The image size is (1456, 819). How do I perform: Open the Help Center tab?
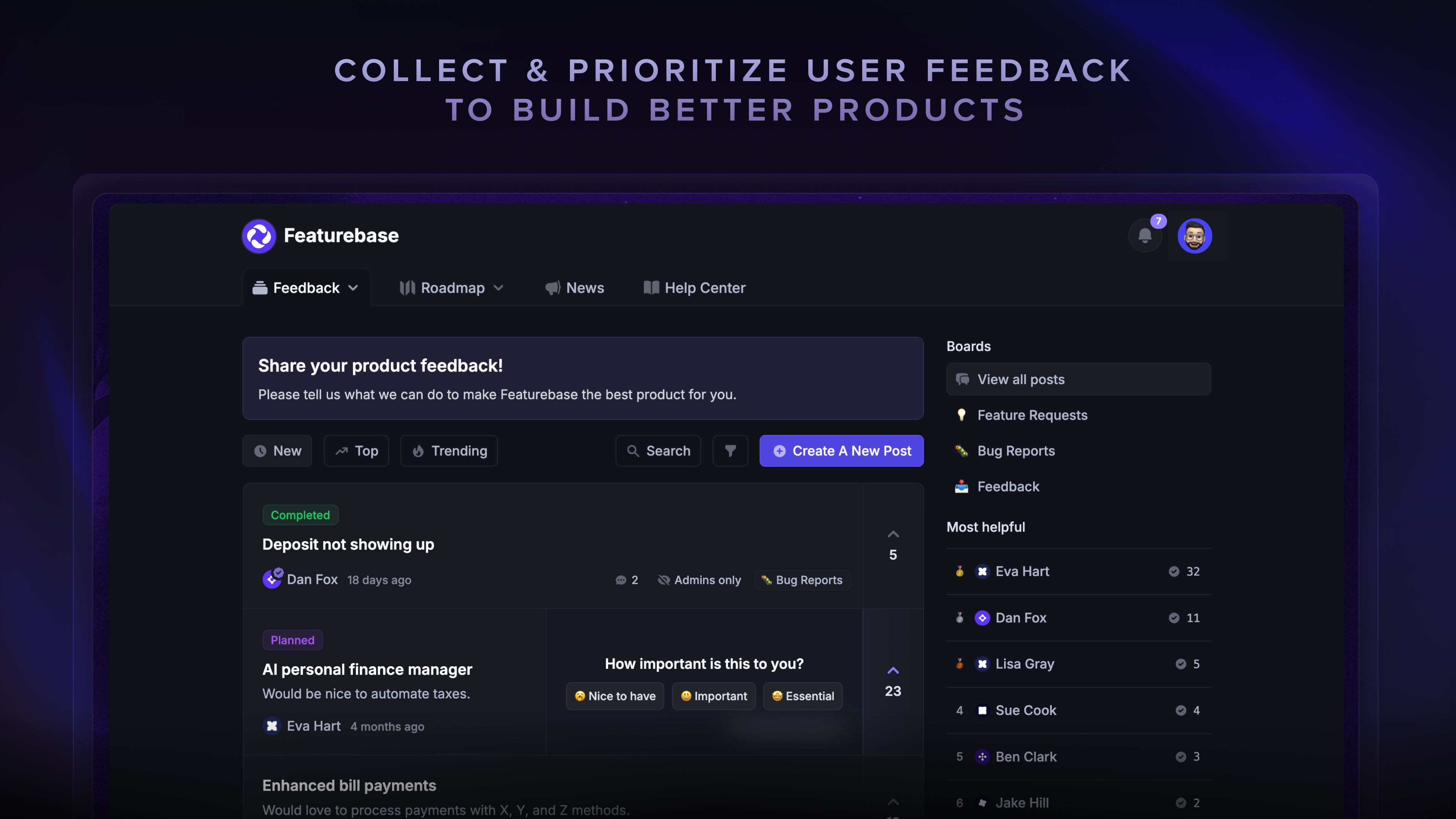tap(695, 288)
